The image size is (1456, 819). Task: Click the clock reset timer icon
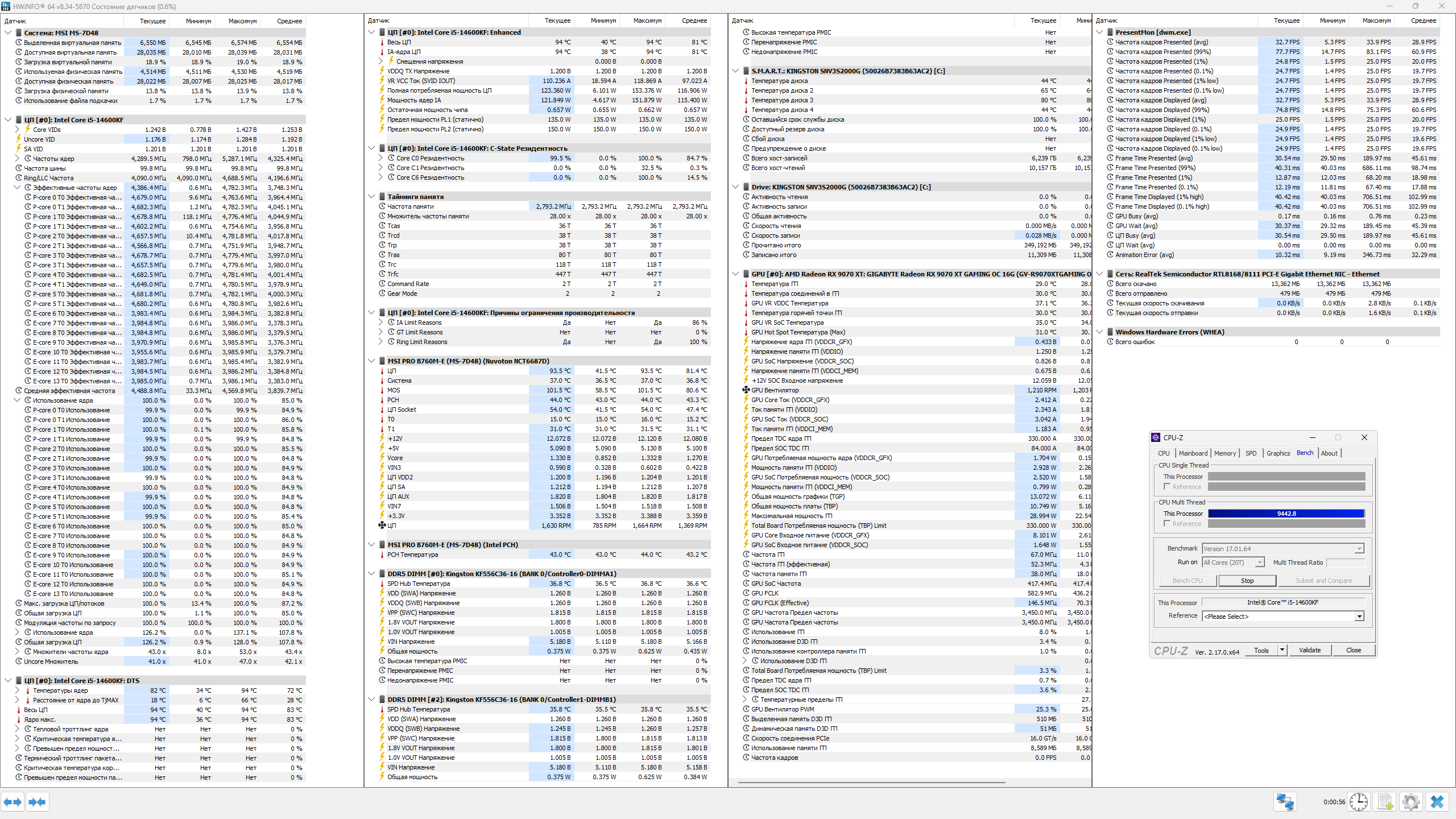pos(1359,802)
